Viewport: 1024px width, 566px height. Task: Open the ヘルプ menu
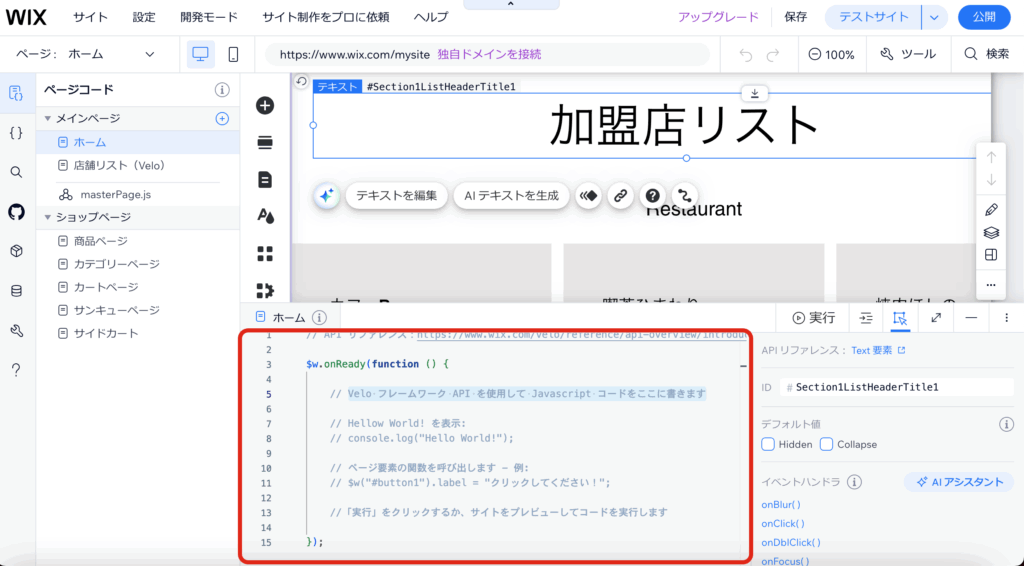tap(431, 18)
